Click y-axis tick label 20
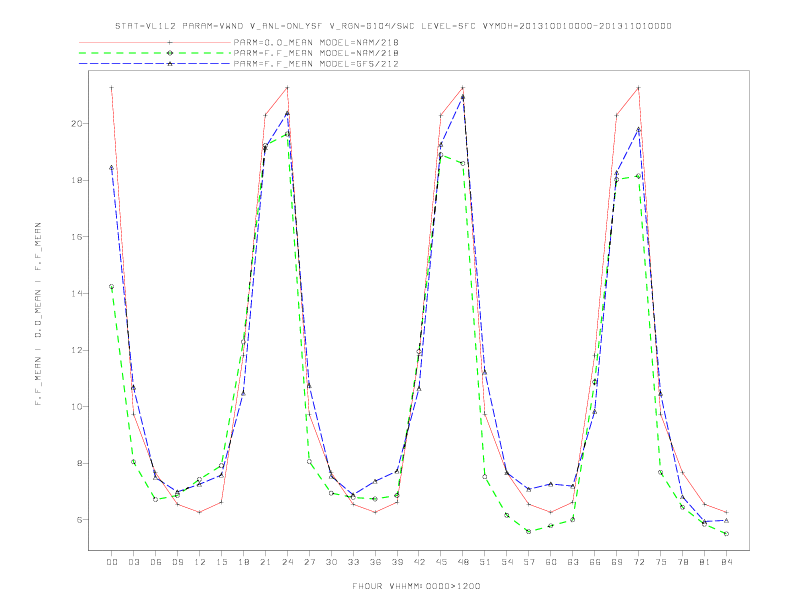 (76, 123)
